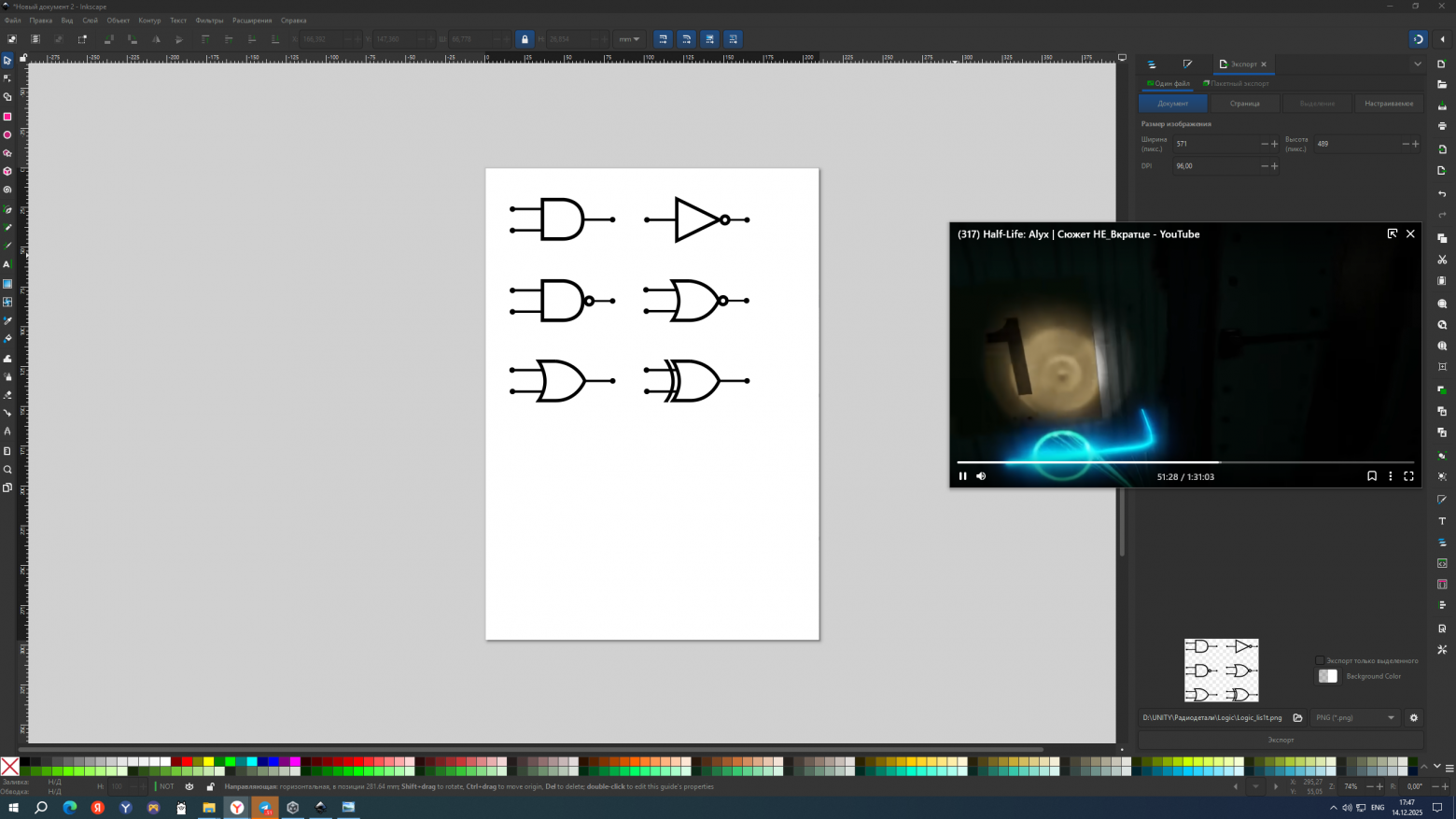The height and width of the screenshot is (819, 1456).
Task: Toggle the width/height ratio lock
Action: point(525,39)
